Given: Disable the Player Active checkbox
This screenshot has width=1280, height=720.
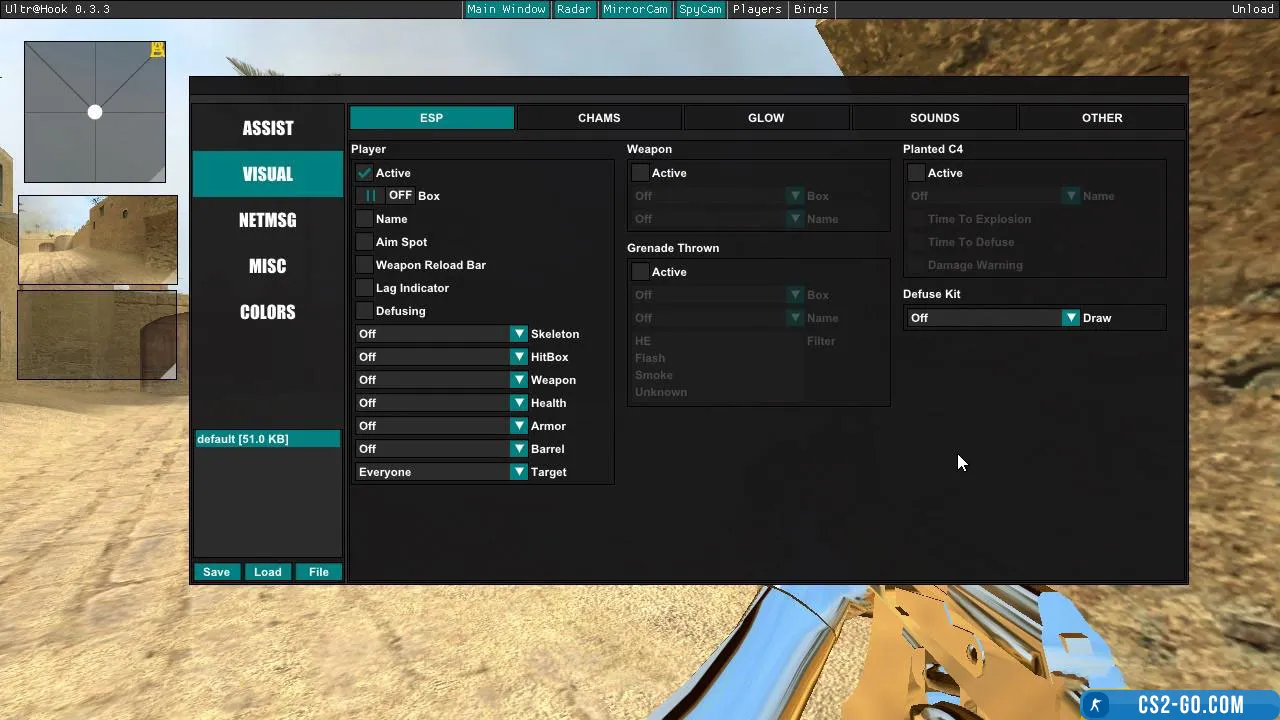Looking at the screenshot, I should tap(365, 173).
